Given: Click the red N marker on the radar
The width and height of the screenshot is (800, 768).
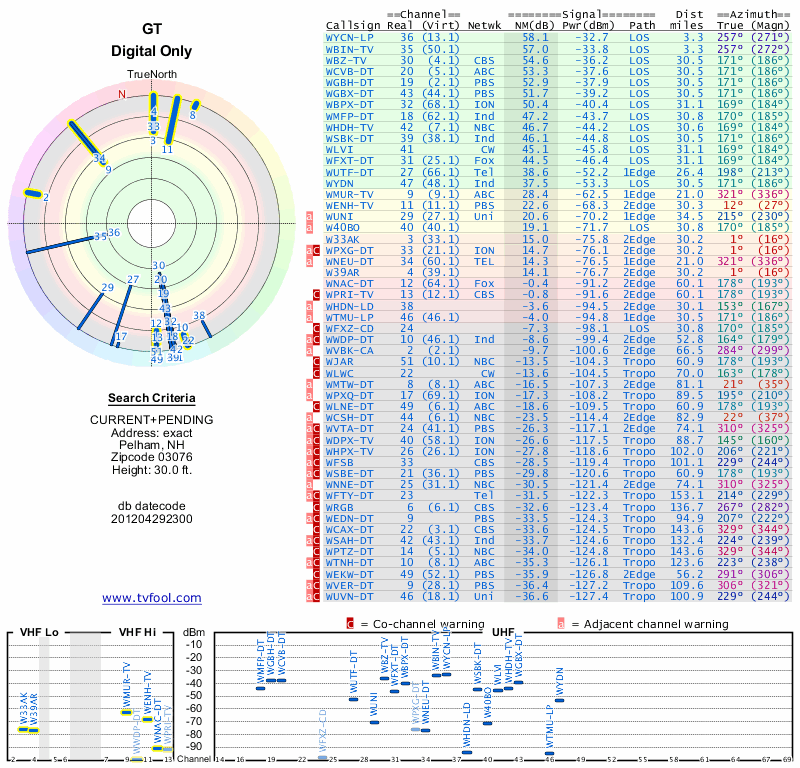Looking at the screenshot, I should pos(122,94).
